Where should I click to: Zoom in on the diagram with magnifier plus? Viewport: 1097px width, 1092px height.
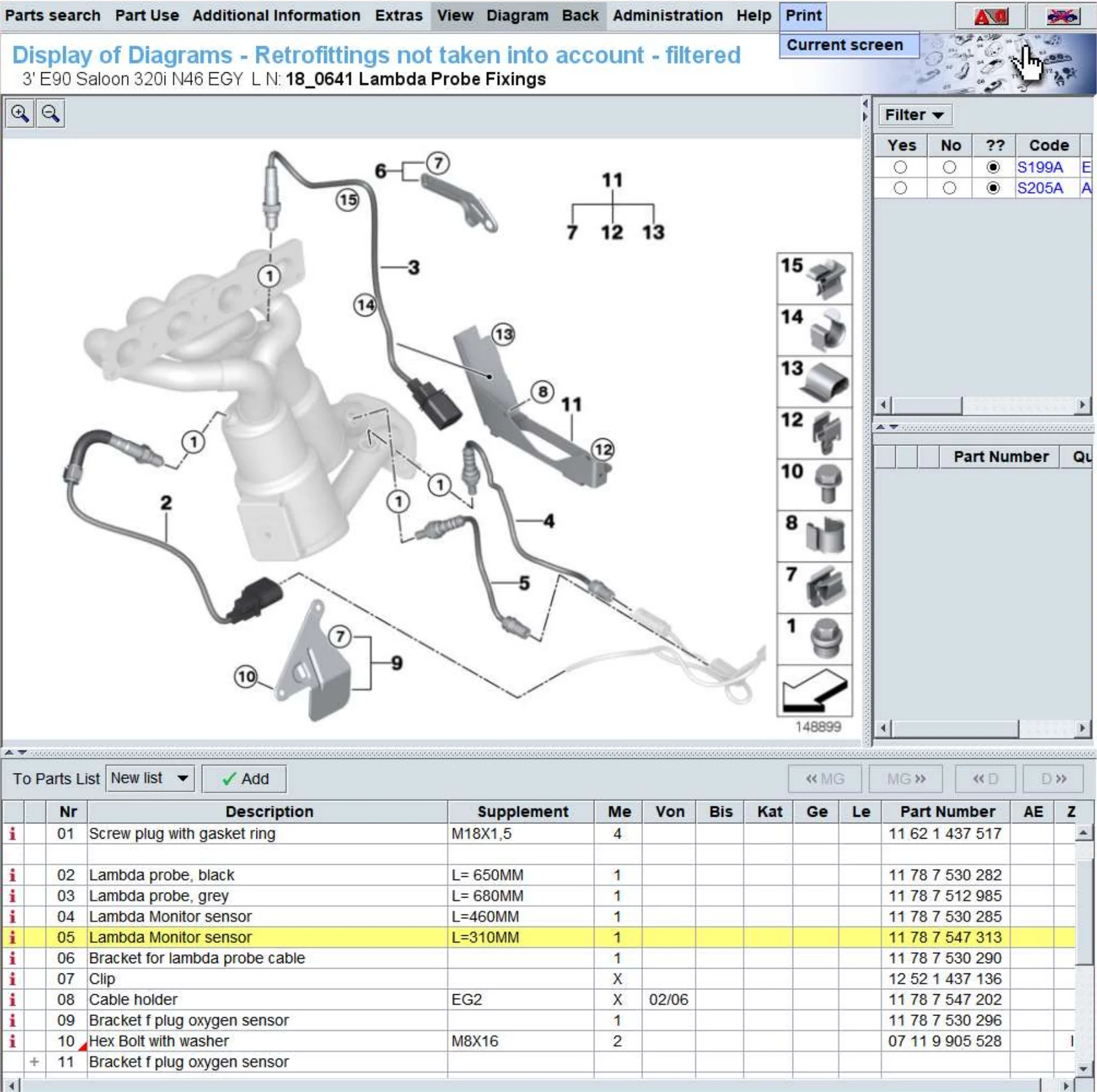click(x=20, y=114)
